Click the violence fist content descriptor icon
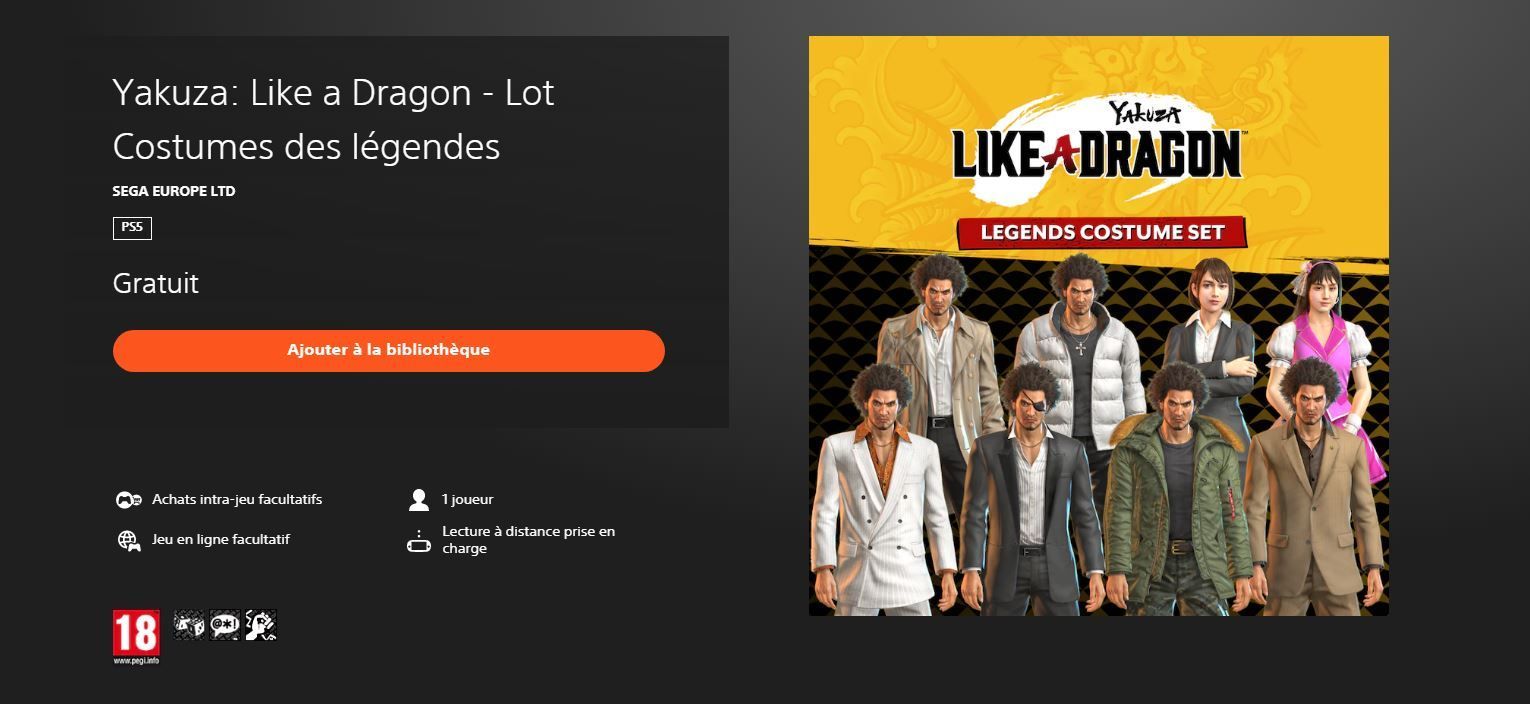 pos(261,625)
